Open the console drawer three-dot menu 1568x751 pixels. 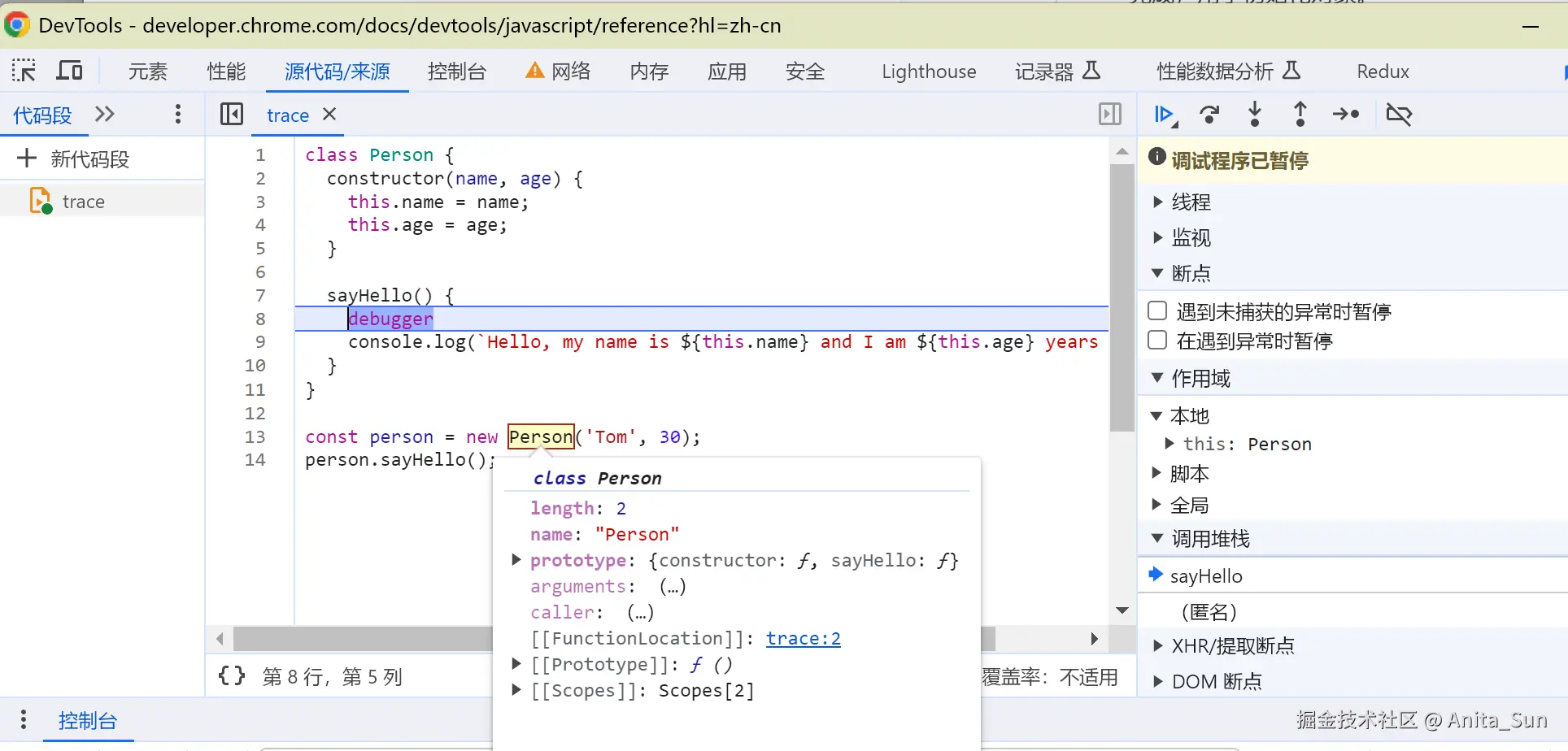pos(24,719)
